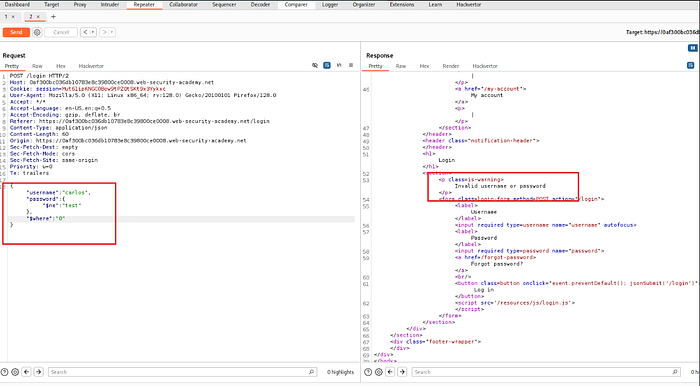Toggle Response pane layout icon at top right
This screenshot has height=386, width=700.
coord(692,48)
